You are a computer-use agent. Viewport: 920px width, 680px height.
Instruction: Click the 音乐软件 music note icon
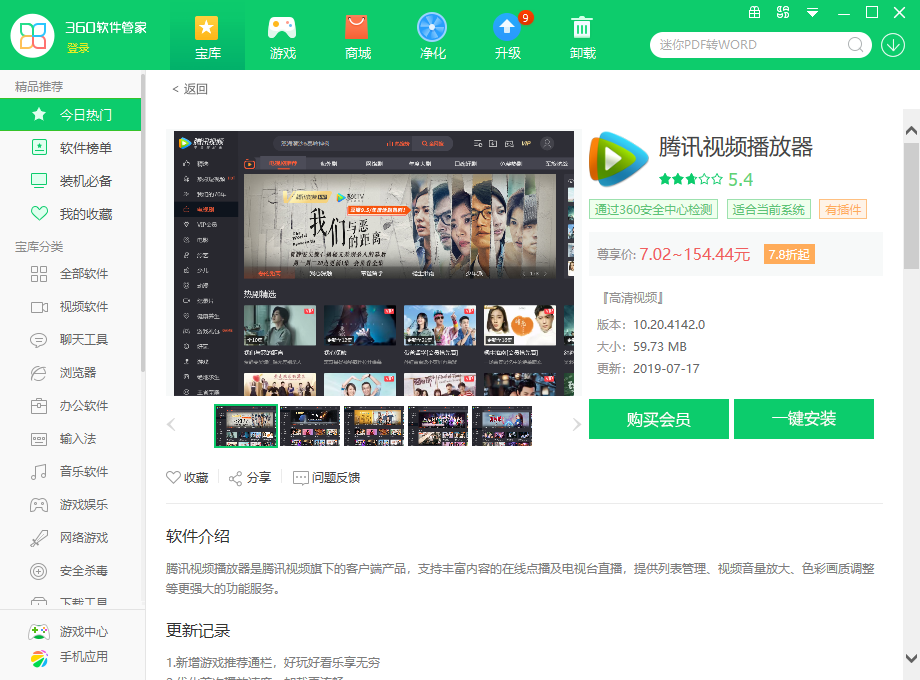39,472
